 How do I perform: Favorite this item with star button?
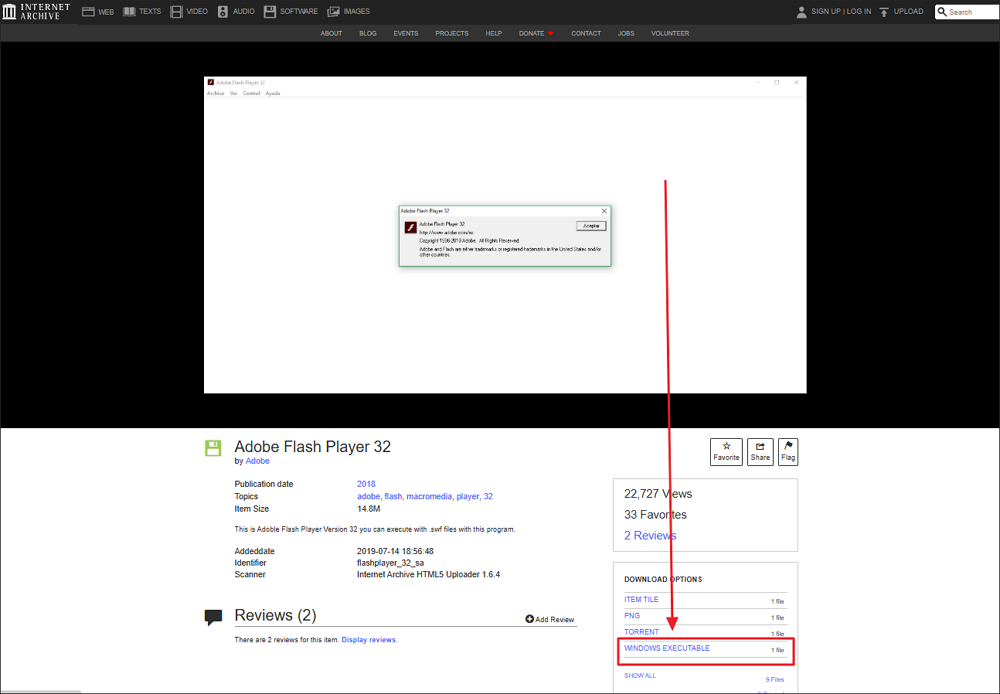pos(726,452)
